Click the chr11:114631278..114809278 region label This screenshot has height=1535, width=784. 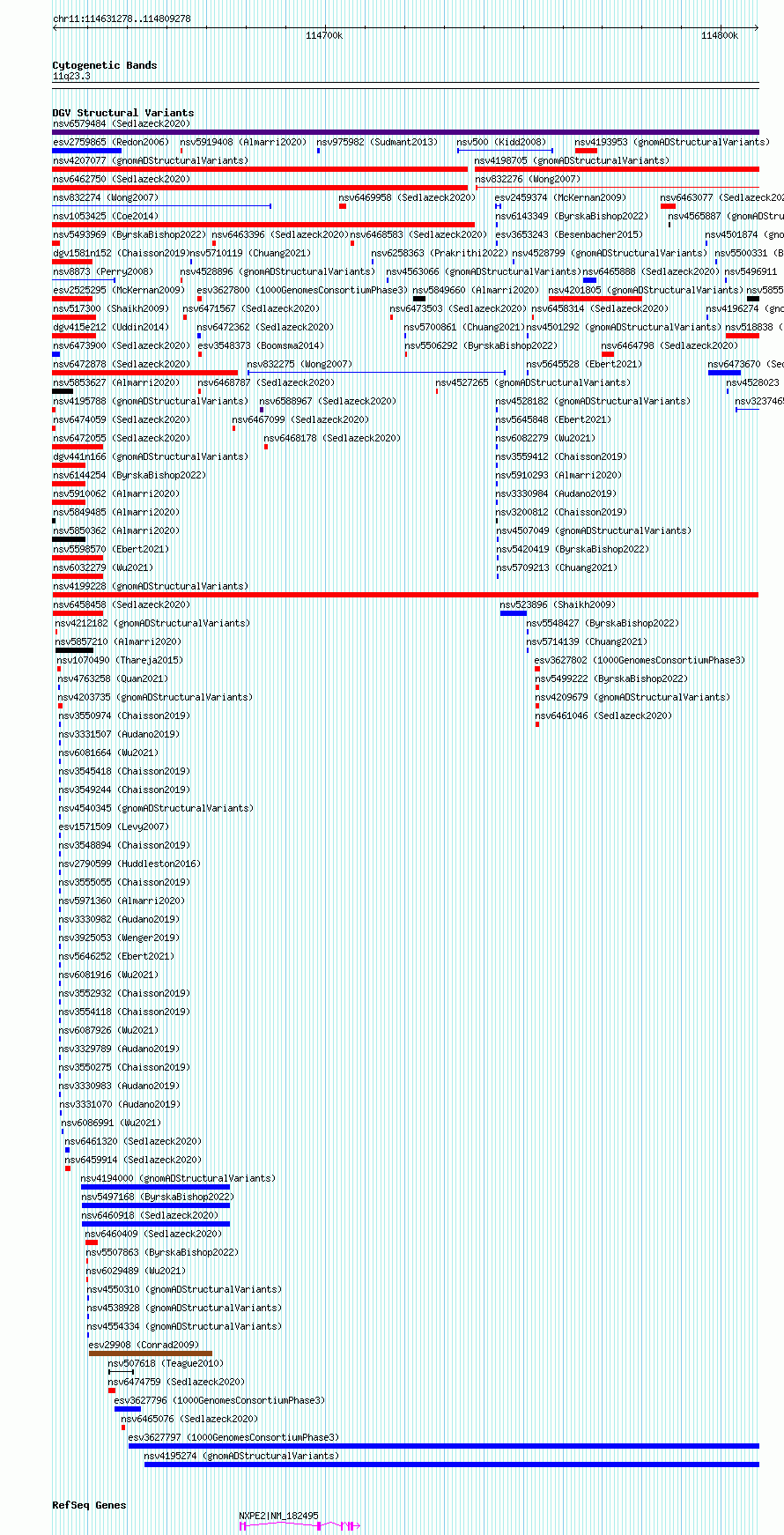122,19
